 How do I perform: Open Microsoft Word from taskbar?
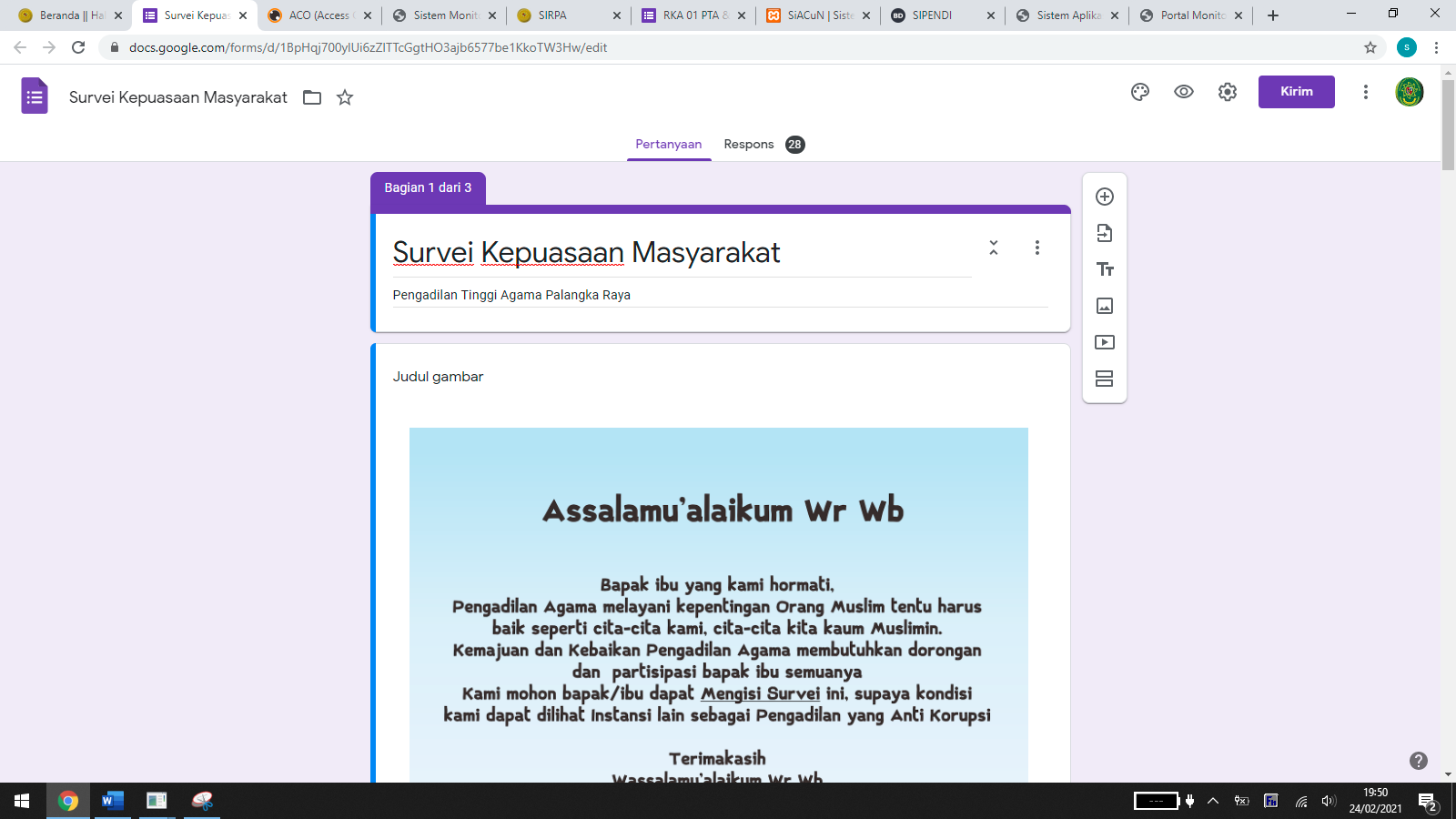point(113,801)
